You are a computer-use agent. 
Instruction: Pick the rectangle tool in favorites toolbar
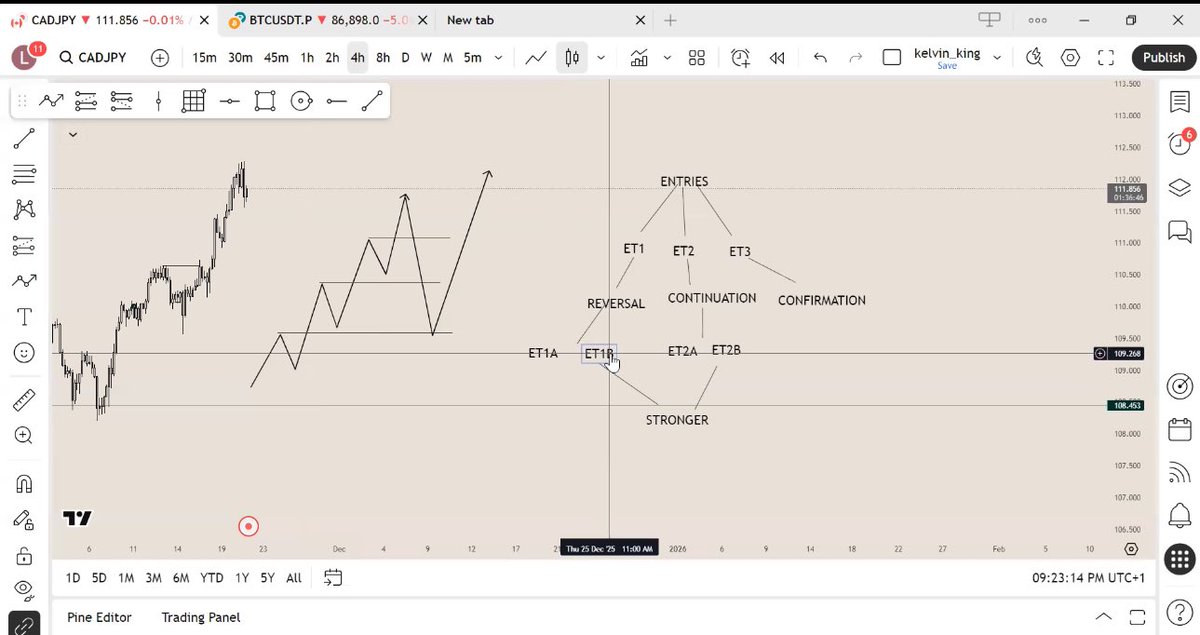(264, 100)
